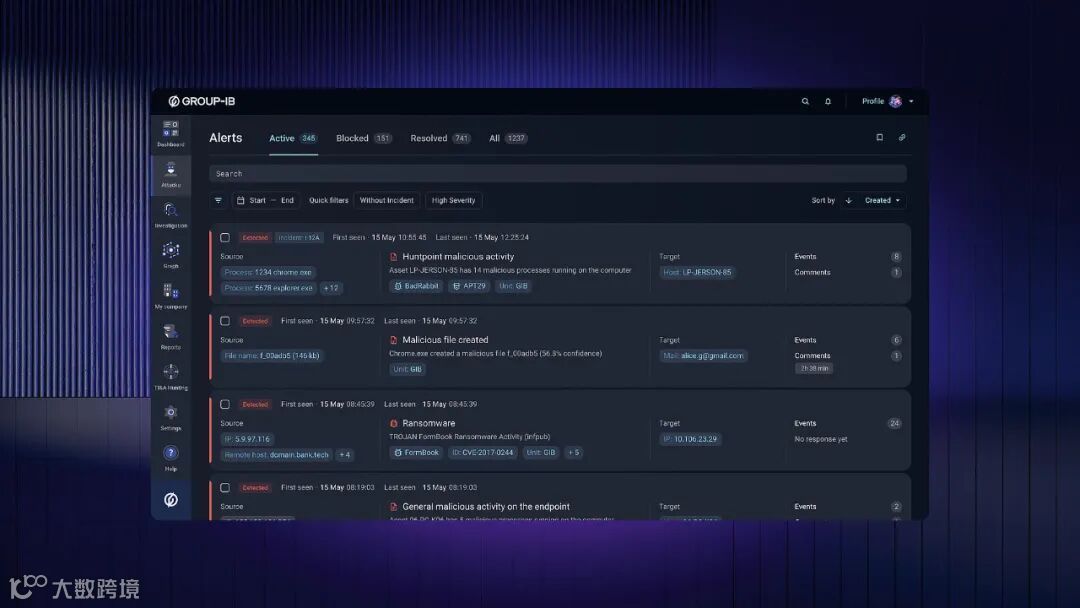
Task: Click the Malicious file created alert icon
Action: 394,340
